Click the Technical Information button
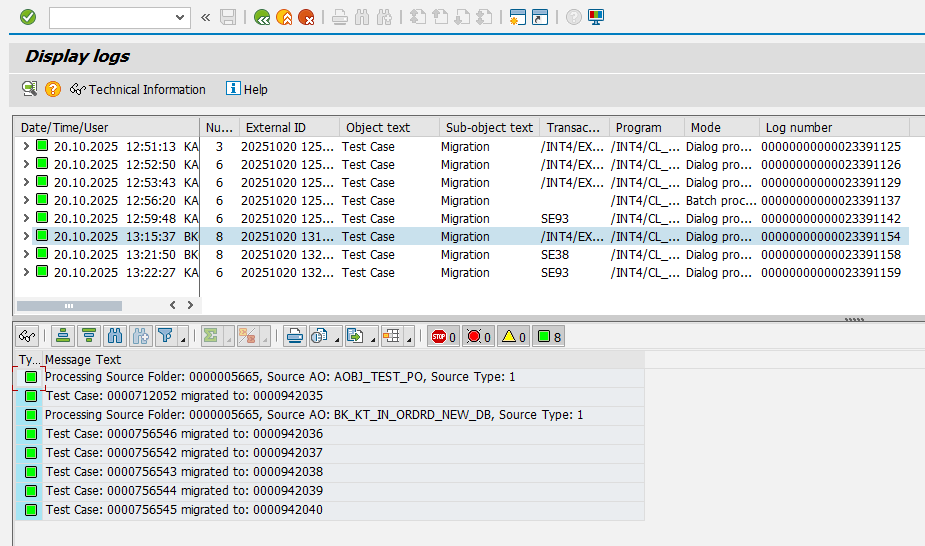This screenshot has height=546, width=925. click(138, 90)
